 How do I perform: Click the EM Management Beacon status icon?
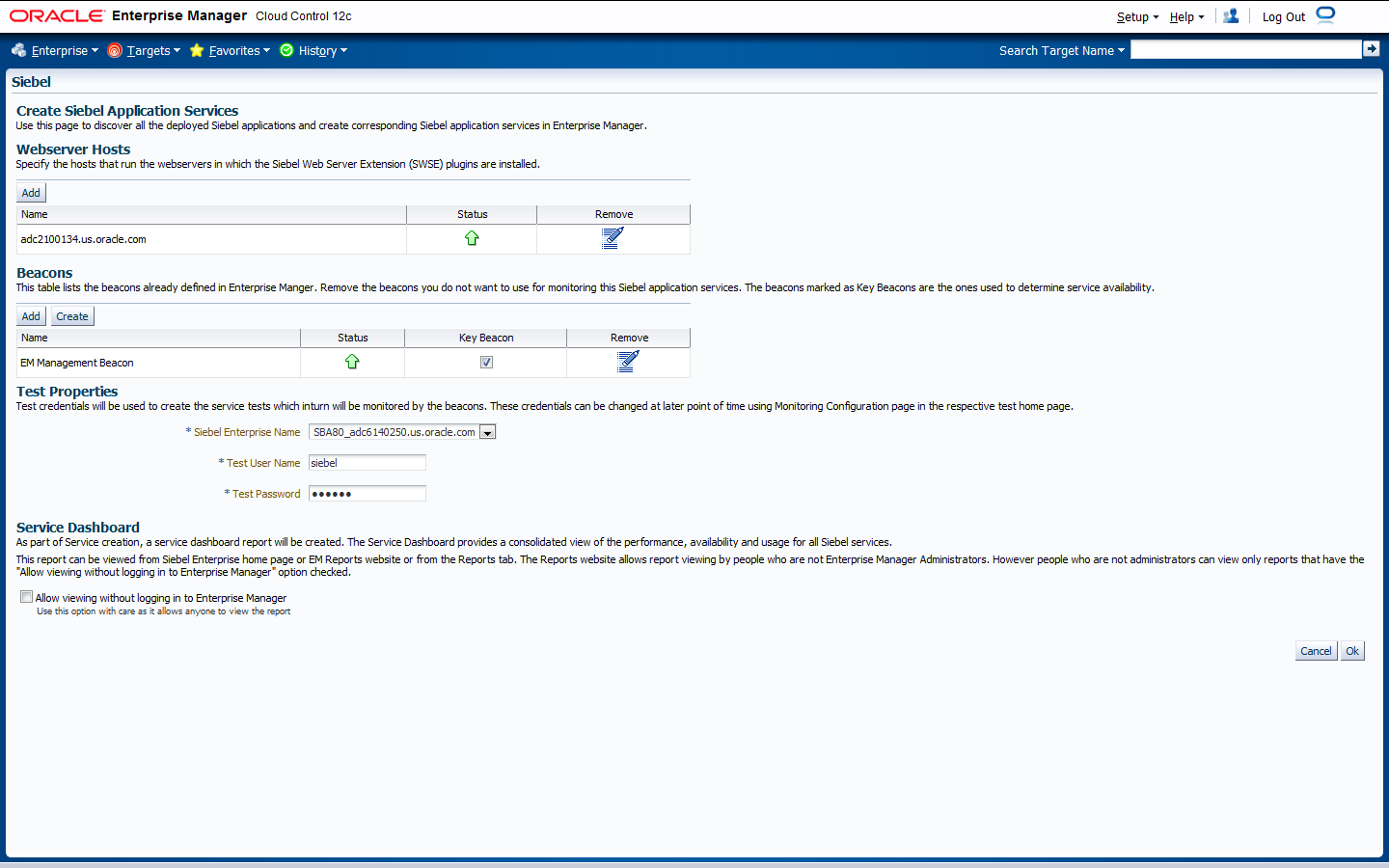pyautogui.click(x=352, y=362)
